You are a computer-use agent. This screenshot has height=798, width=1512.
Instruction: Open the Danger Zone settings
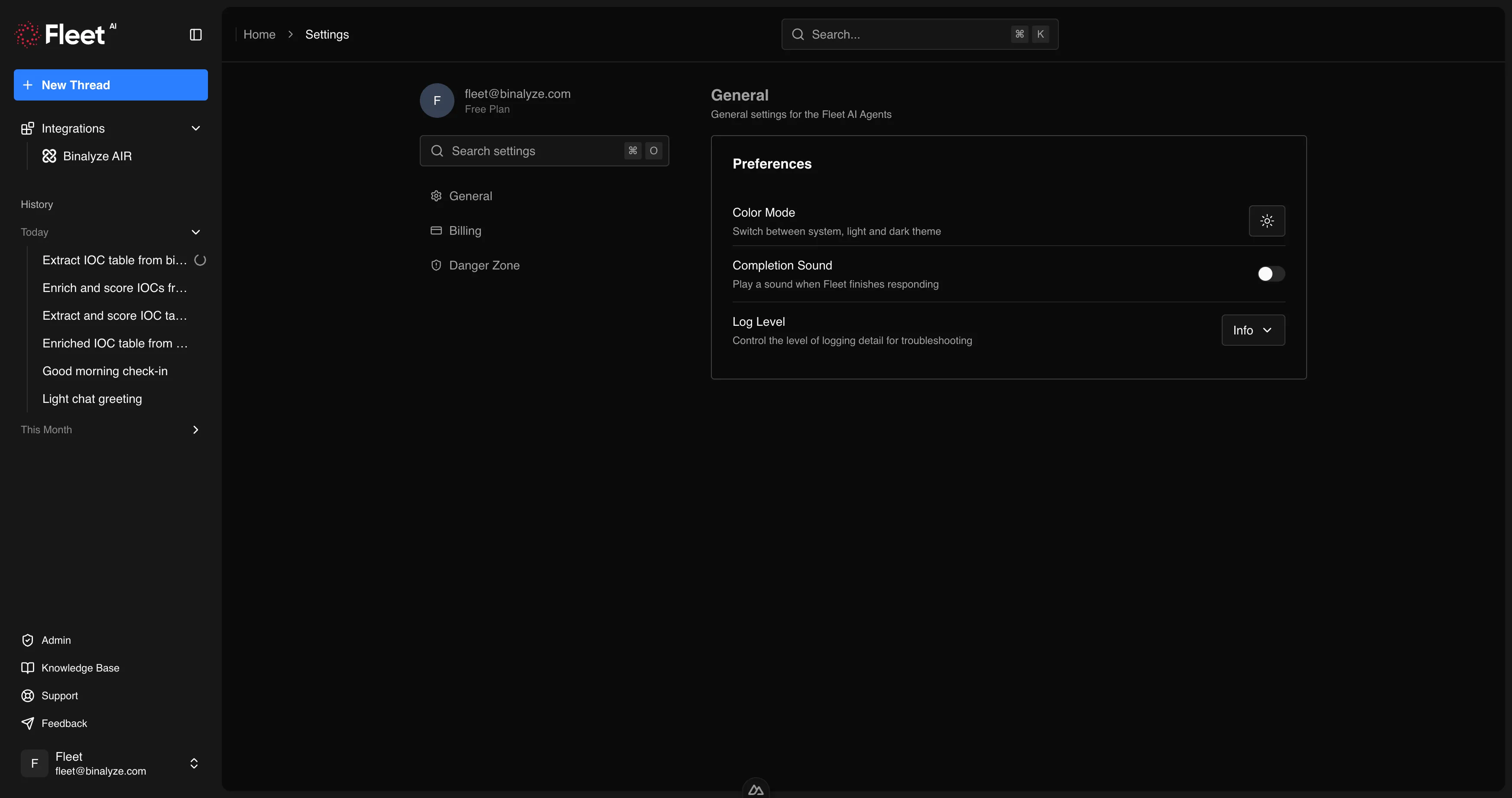[483, 265]
